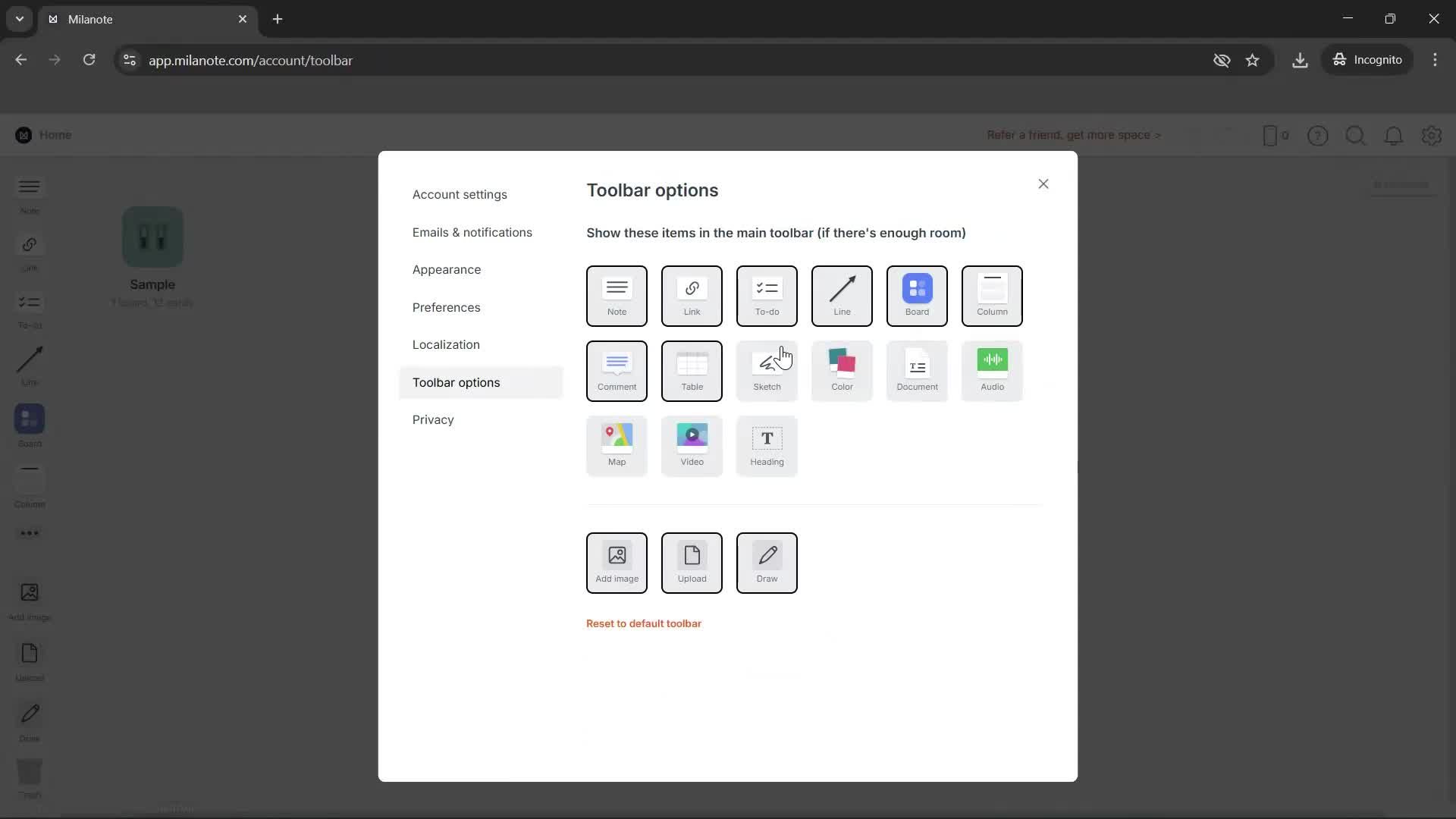
Task: Open Milanote settings via the gear icon
Action: point(1432,135)
